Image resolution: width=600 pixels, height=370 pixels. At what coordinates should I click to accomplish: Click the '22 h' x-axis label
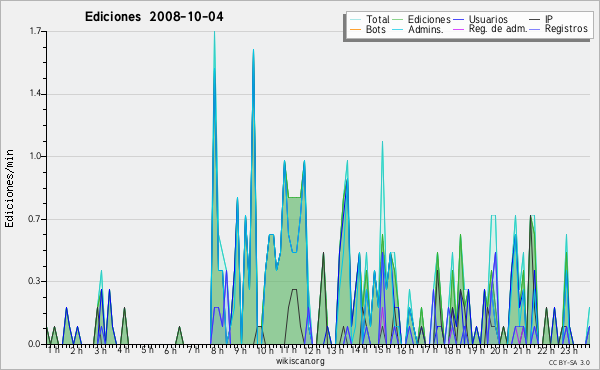coord(546,350)
